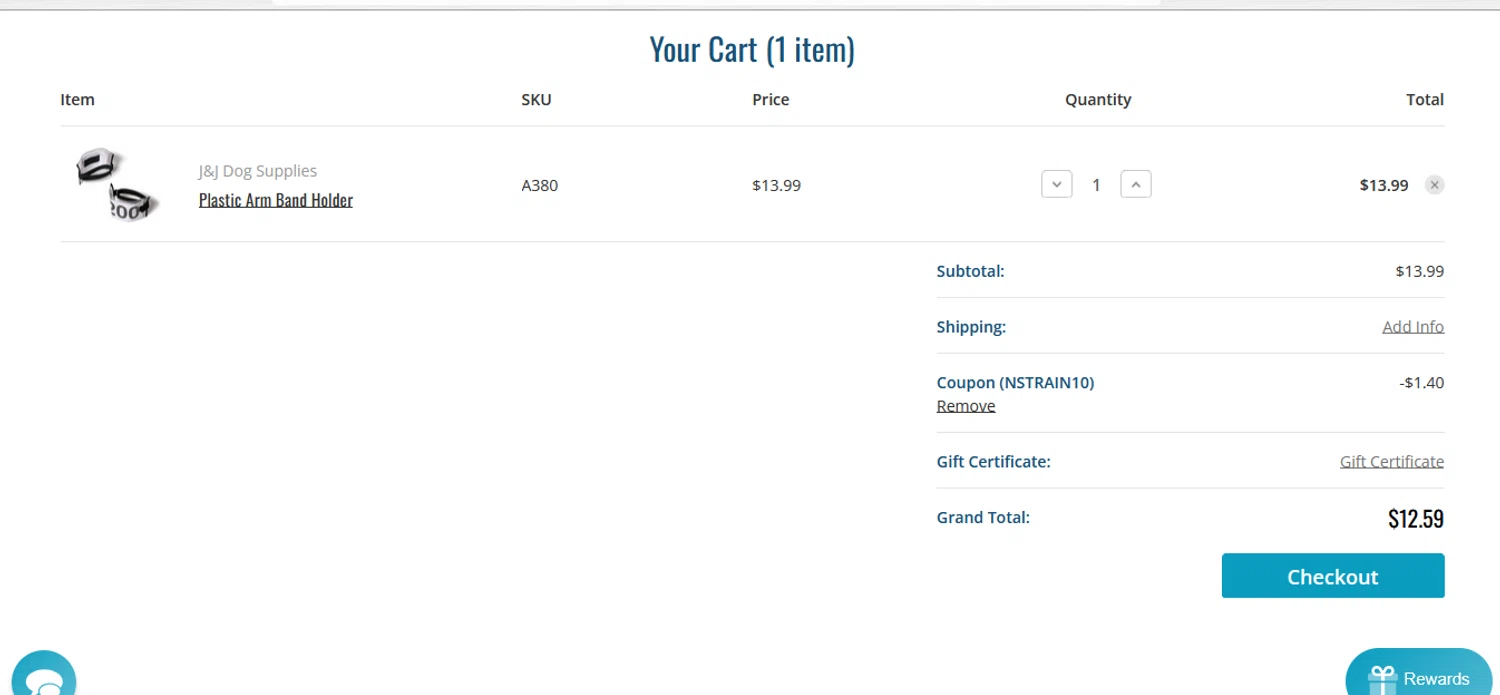Click the Subtotal amount $13.99
The image size is (1500, 695).
click(1420, 271)
